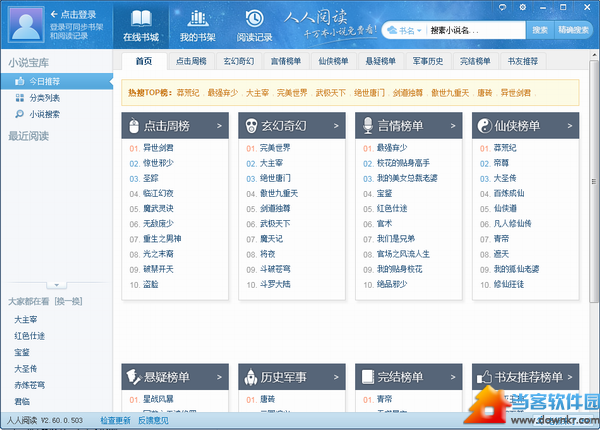This screenshot has width=600, height=430.
Task: Switch to the 点击周榜 tab
Action: click(x=191, y=61)
